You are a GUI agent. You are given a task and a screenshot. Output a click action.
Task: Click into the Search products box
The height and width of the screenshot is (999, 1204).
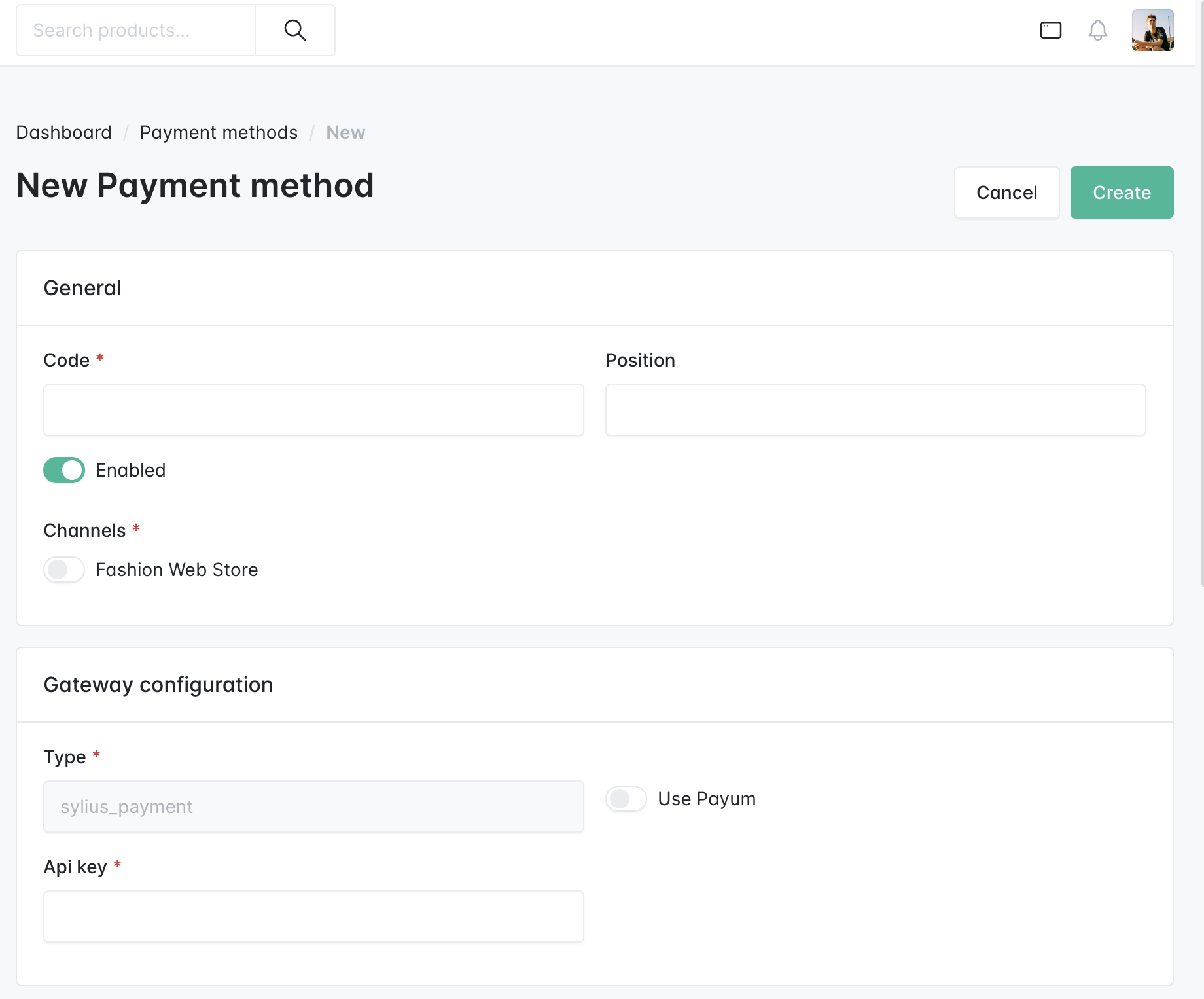[136, 30]
